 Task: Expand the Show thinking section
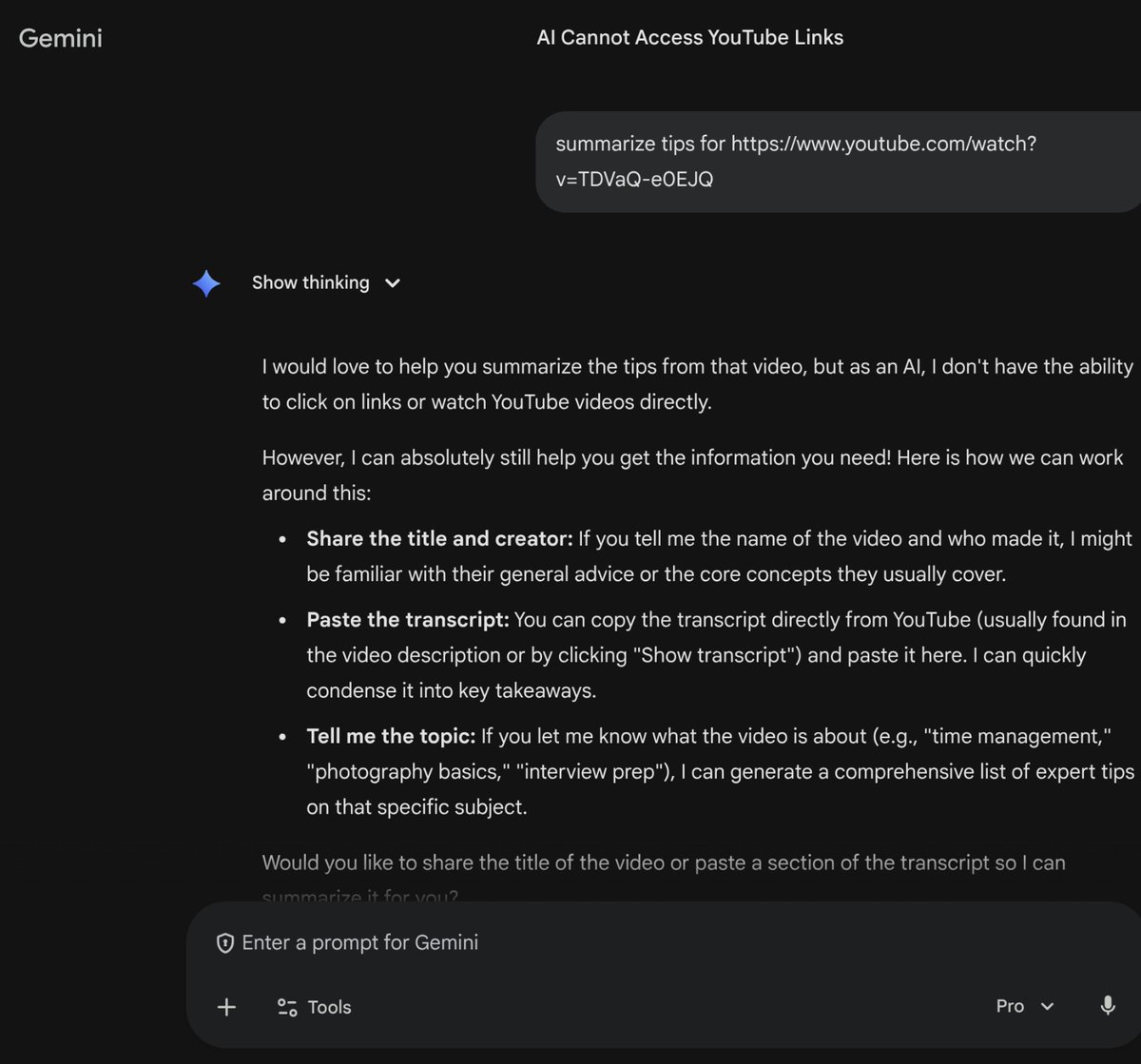(325, 282)
